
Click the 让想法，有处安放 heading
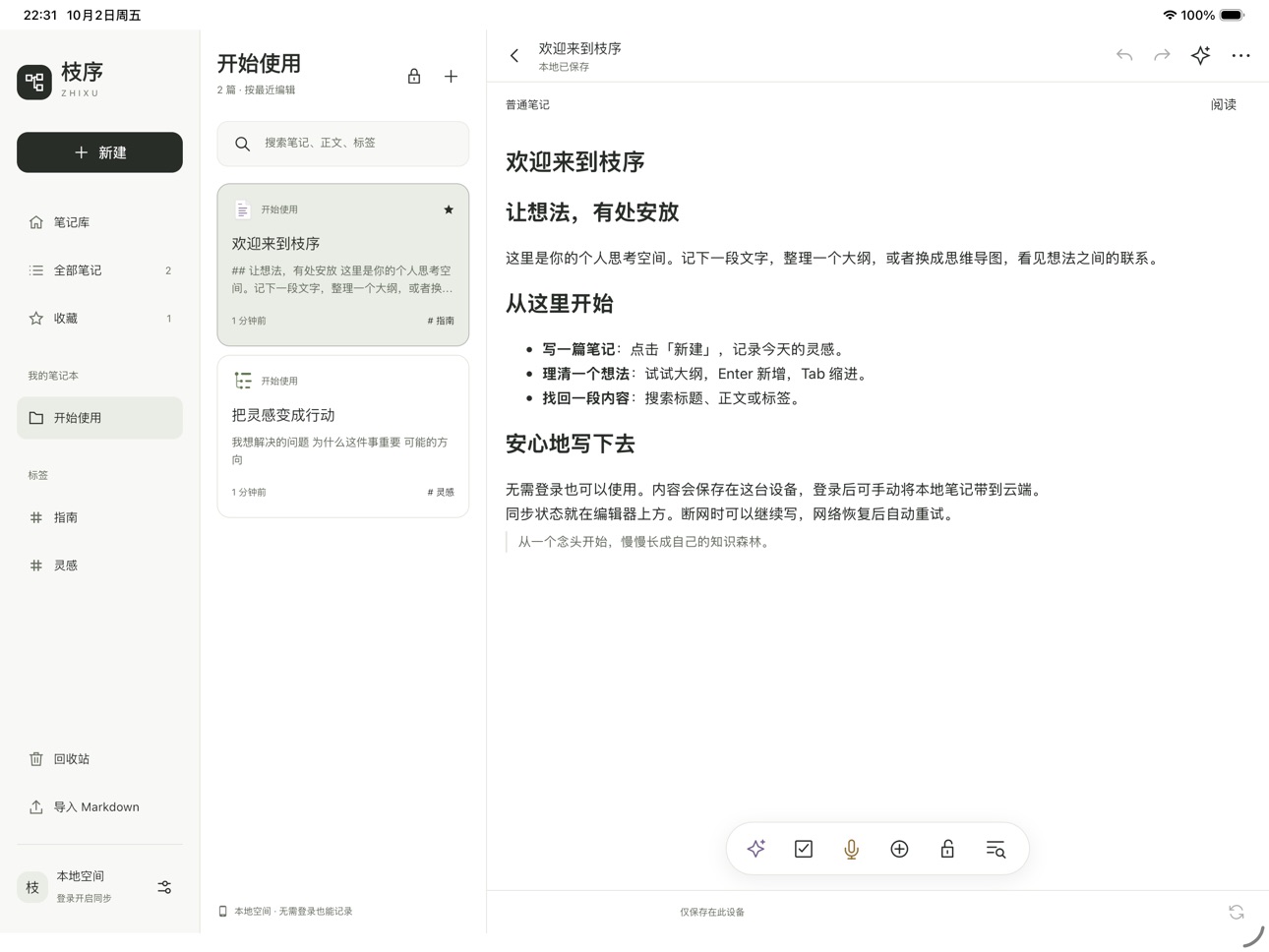coord(592,212)
